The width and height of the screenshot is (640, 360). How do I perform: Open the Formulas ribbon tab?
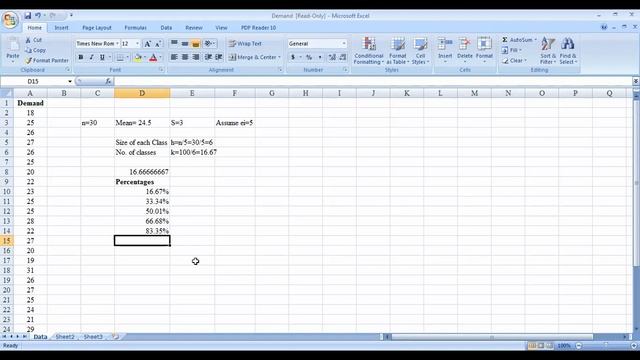pos(136,28)
